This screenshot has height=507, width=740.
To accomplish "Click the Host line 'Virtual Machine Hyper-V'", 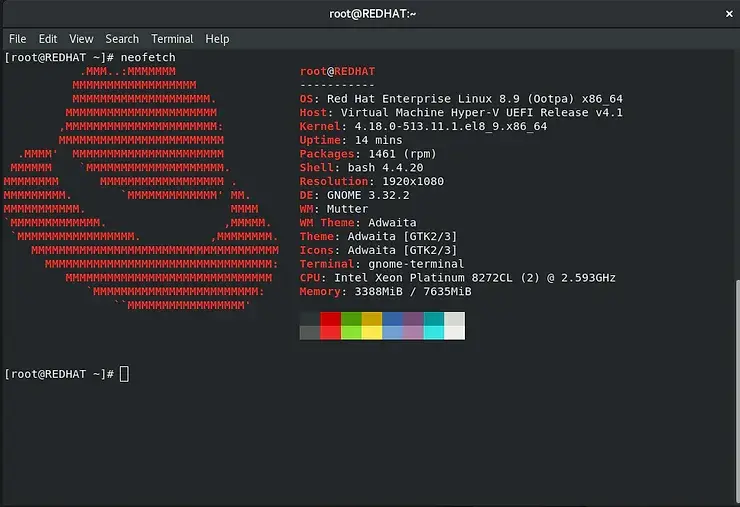I will pos(461,112).
